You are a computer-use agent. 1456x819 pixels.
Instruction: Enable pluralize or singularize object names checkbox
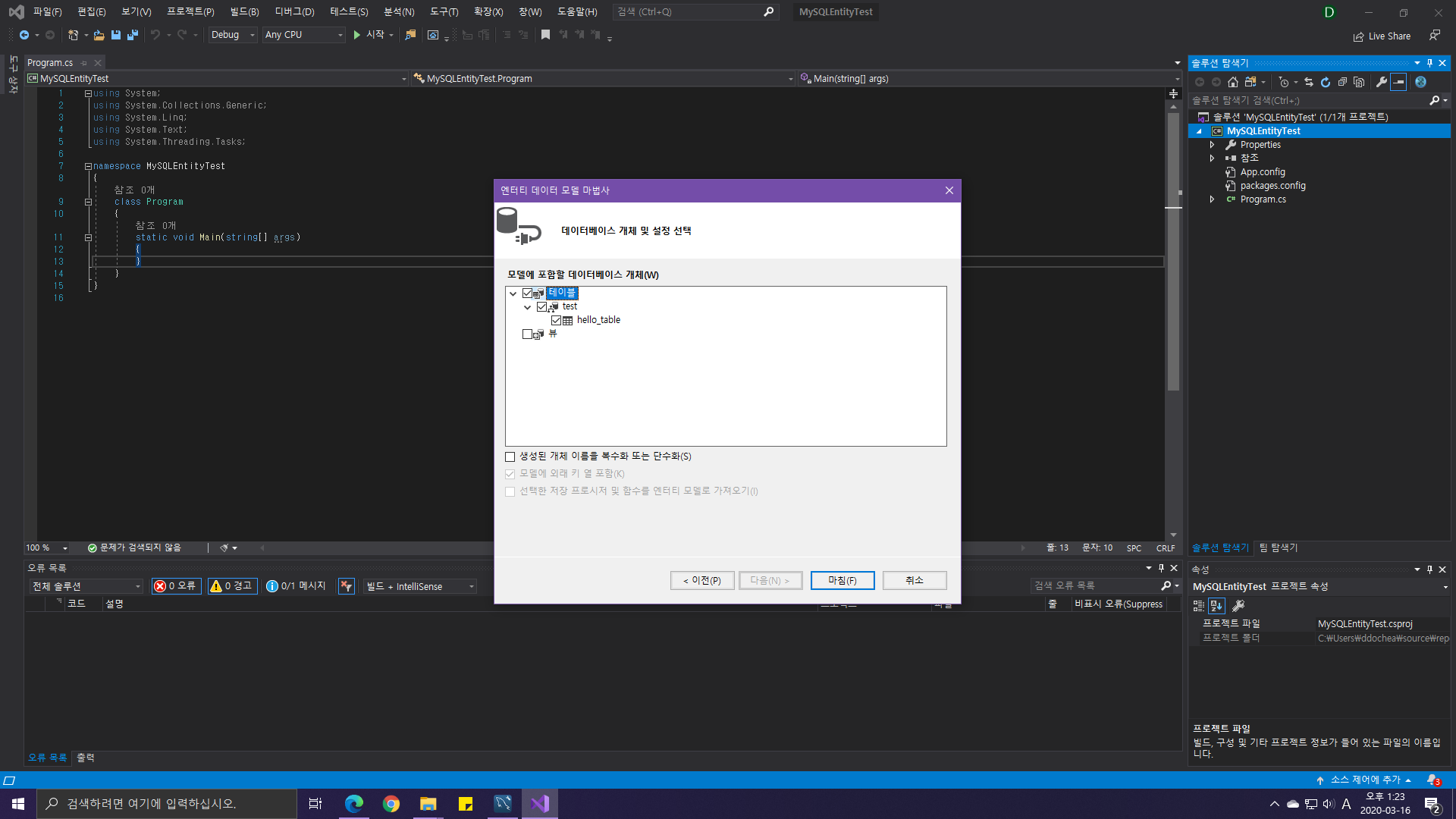tap(510, 457)
